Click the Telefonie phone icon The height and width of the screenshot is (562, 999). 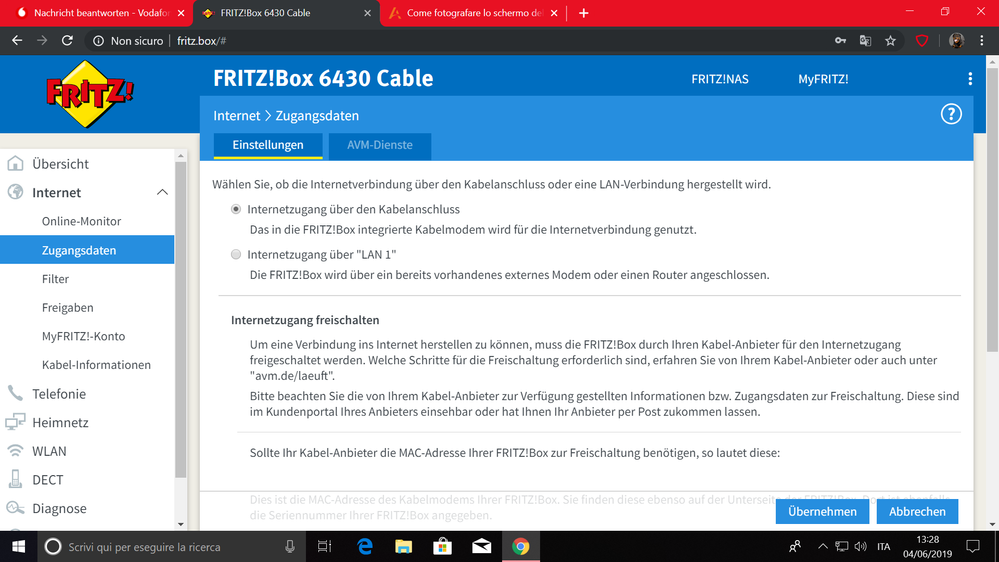[15, 393]
